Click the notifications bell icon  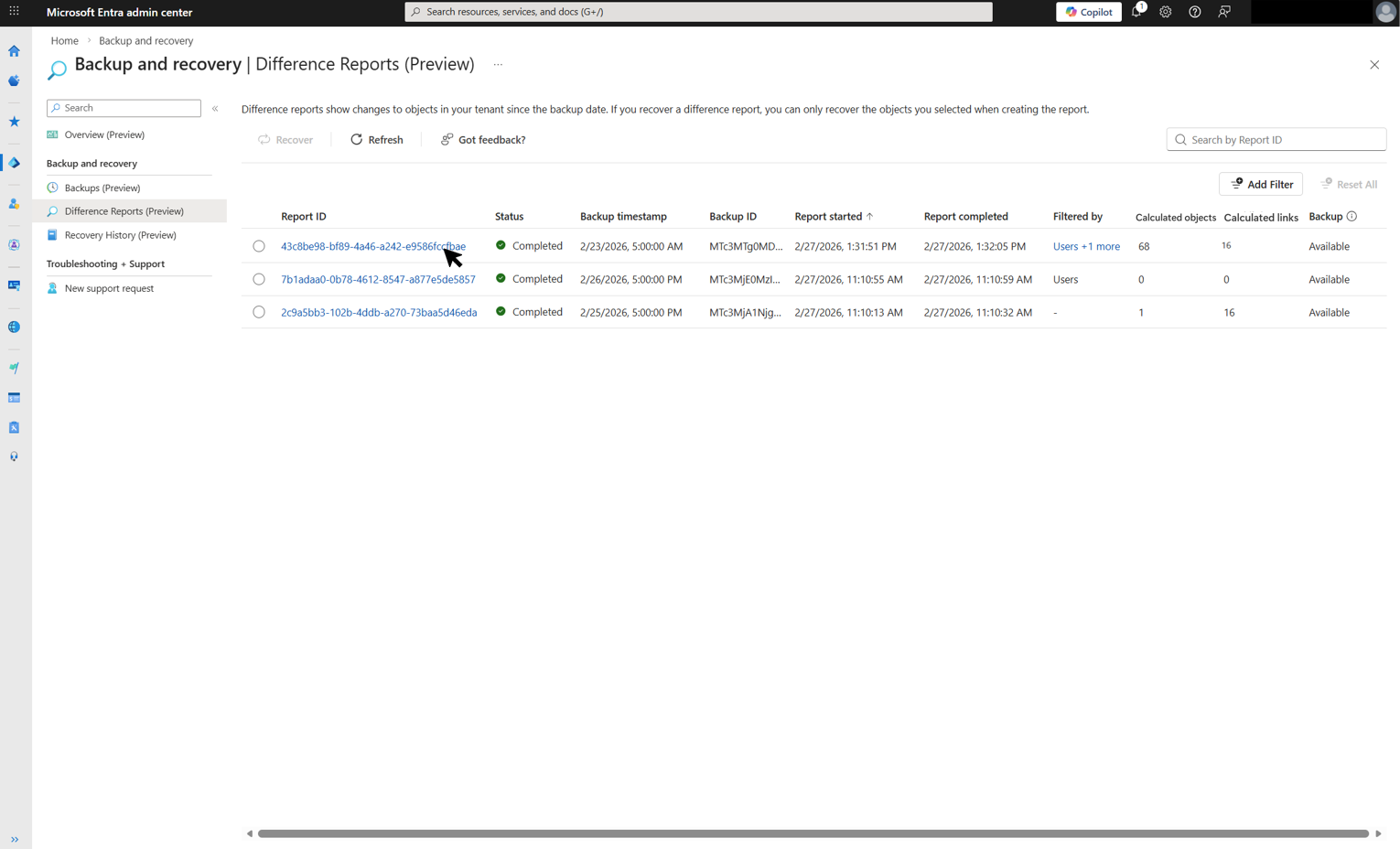[1135, 12]
